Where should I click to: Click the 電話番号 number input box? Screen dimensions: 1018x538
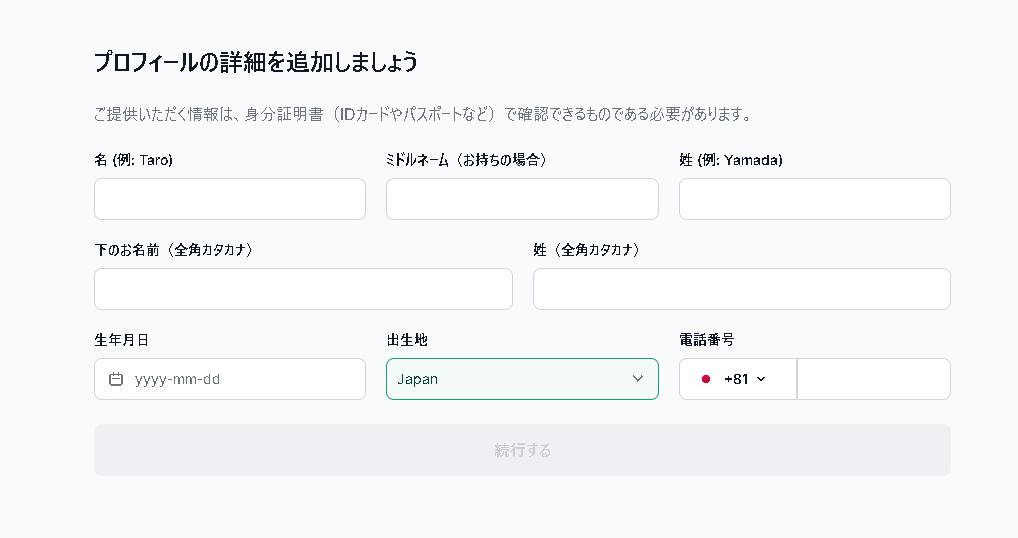point(873,379)
